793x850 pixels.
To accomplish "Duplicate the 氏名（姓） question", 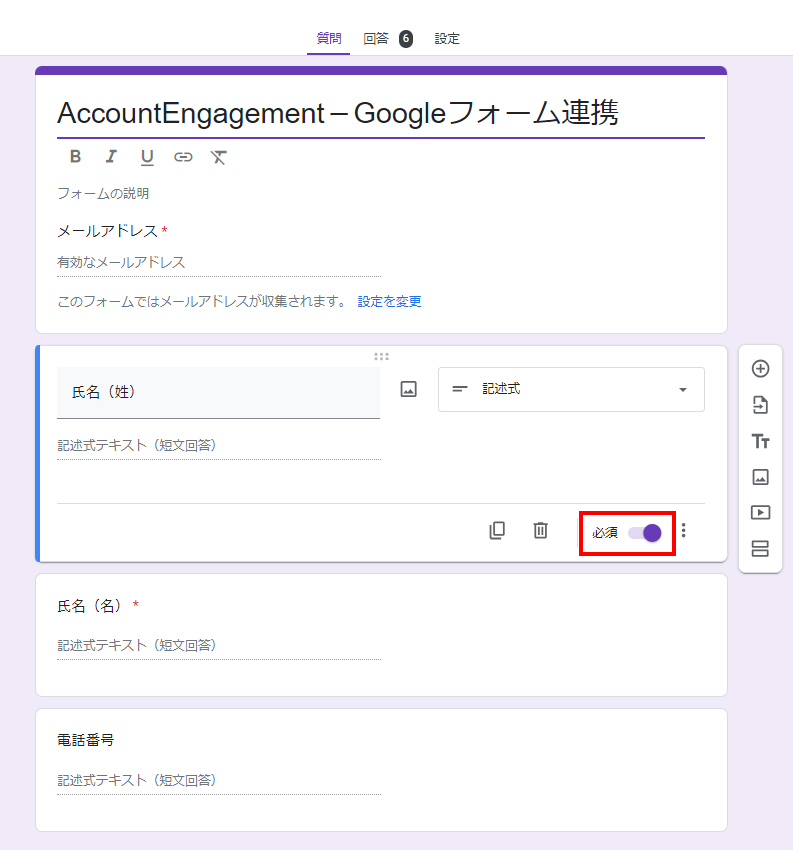I will [x=497, y=530].
